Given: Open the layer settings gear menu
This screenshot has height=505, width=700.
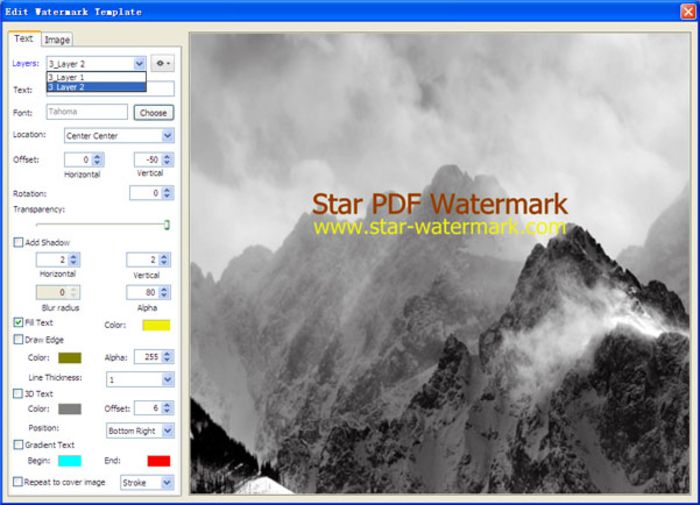Looking at the screenshot, I should (162, 63).
